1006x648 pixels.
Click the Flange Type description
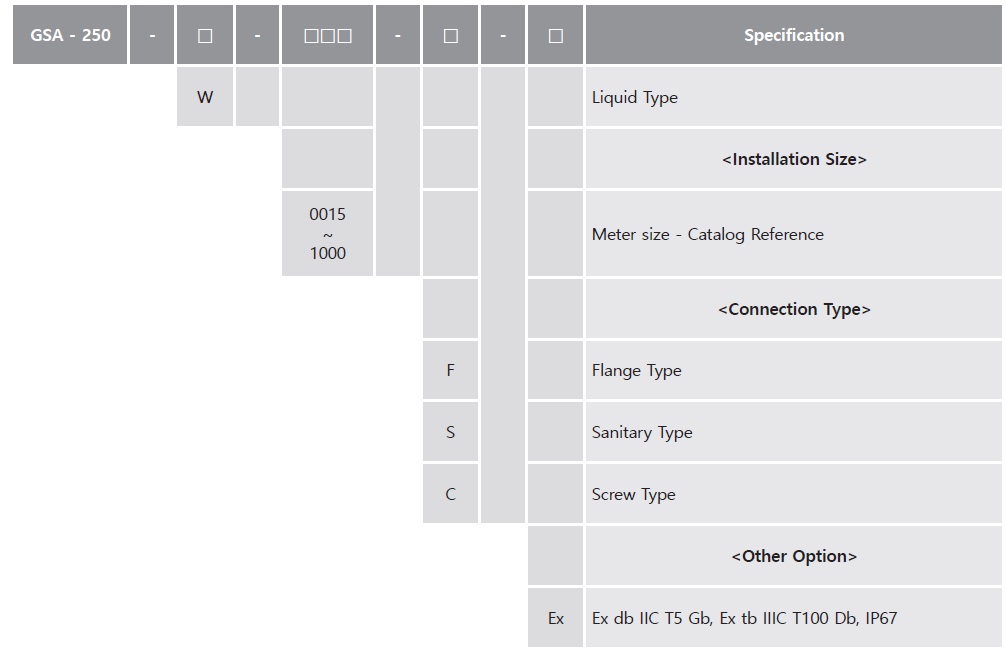tap(637, 370)
